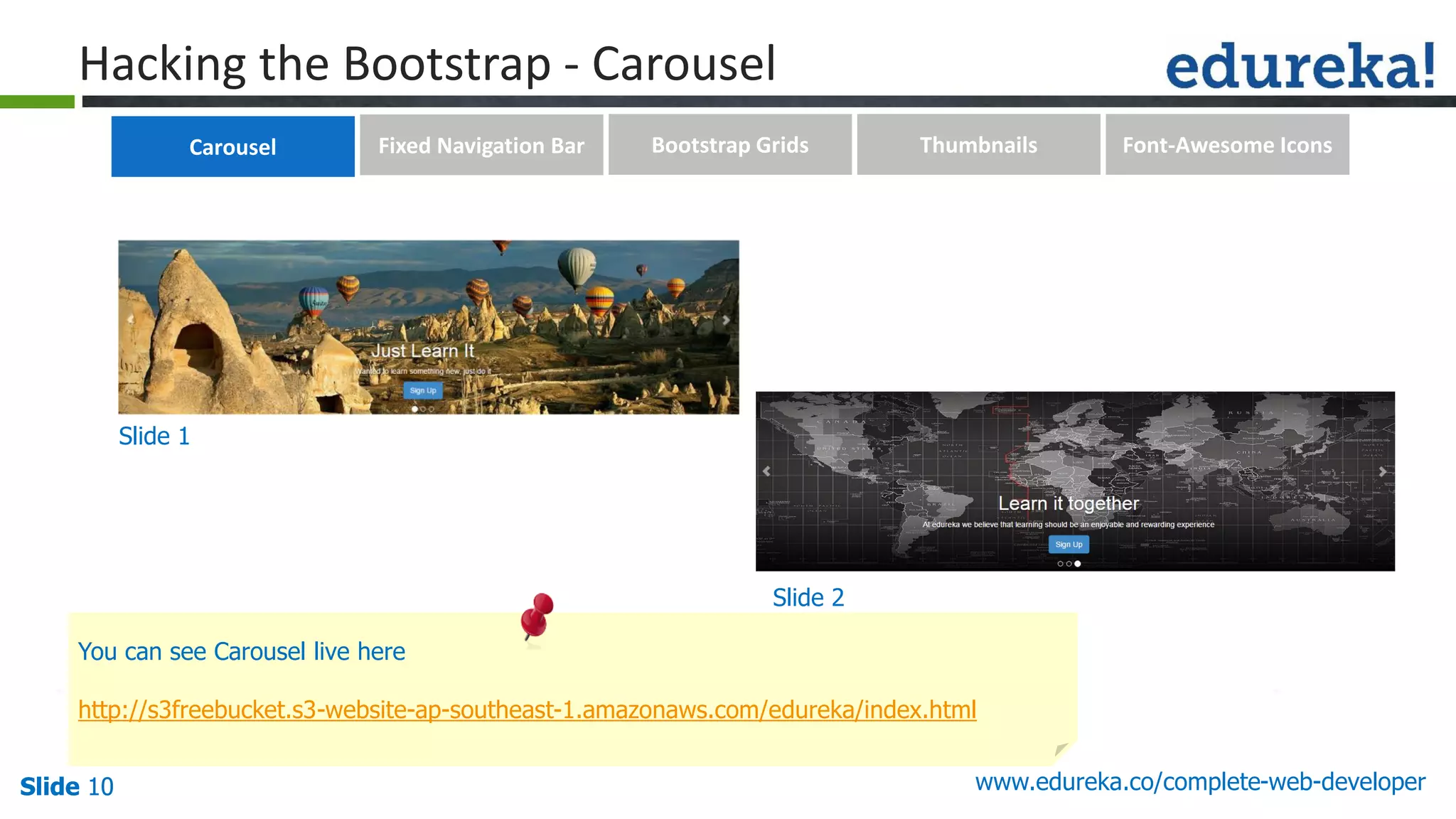This screenshot has width=1456, height=819.
Task: Click the 'Slide 10' page label
Action: click(67, 787)
